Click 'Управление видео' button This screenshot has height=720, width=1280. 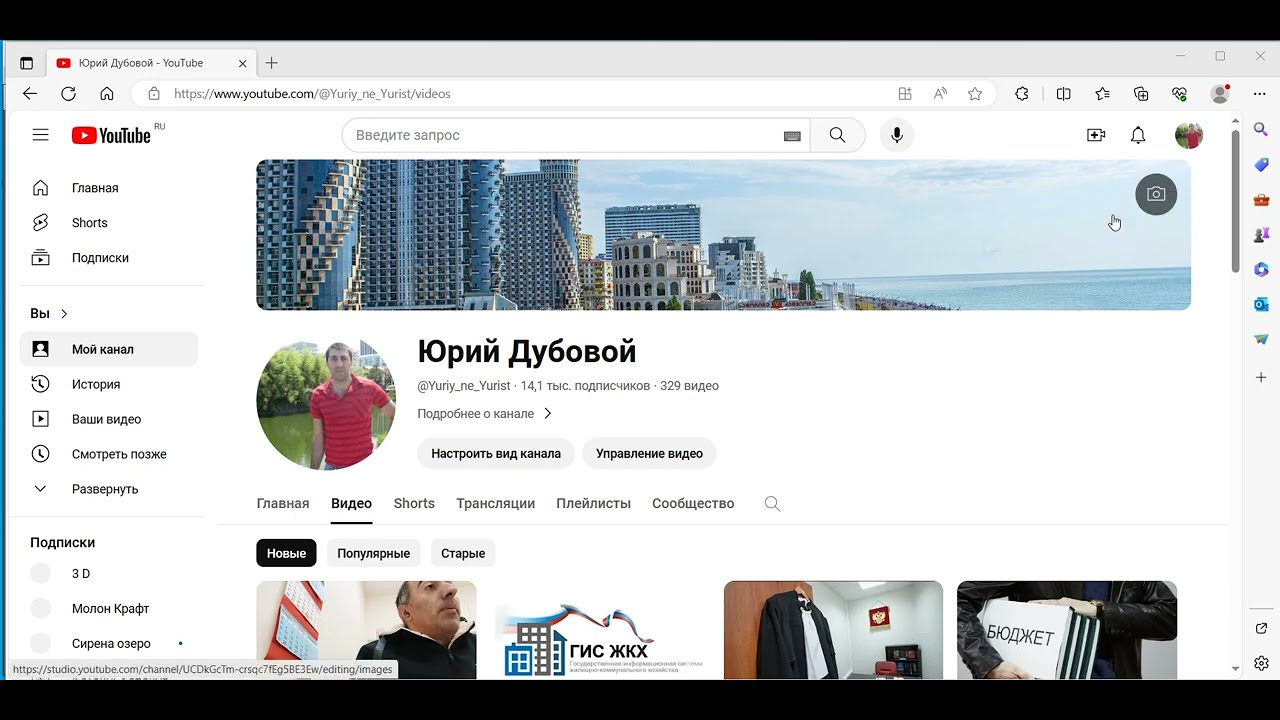649,453
